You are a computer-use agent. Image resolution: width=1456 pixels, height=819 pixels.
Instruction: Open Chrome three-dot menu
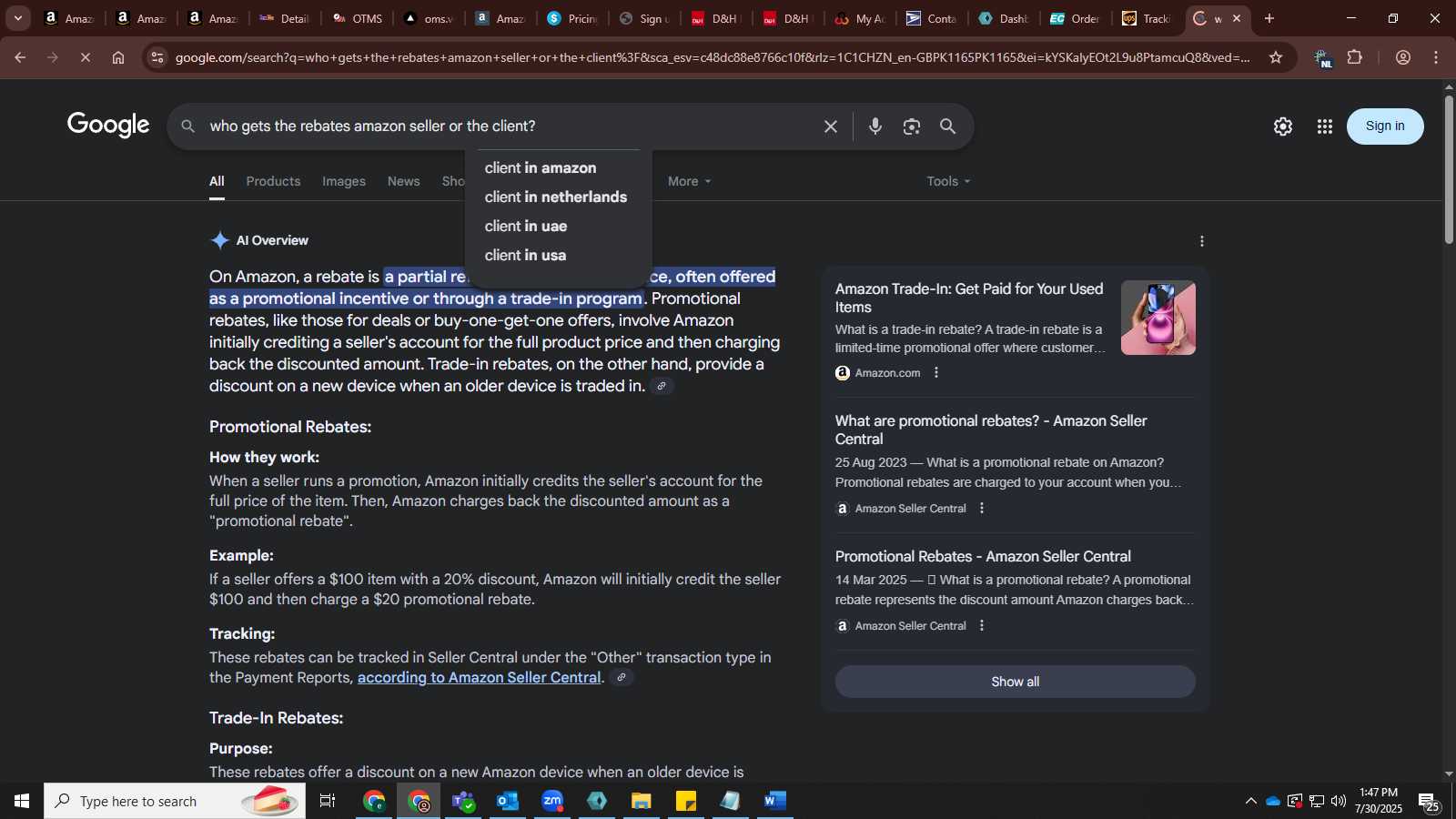[1436, 57]
